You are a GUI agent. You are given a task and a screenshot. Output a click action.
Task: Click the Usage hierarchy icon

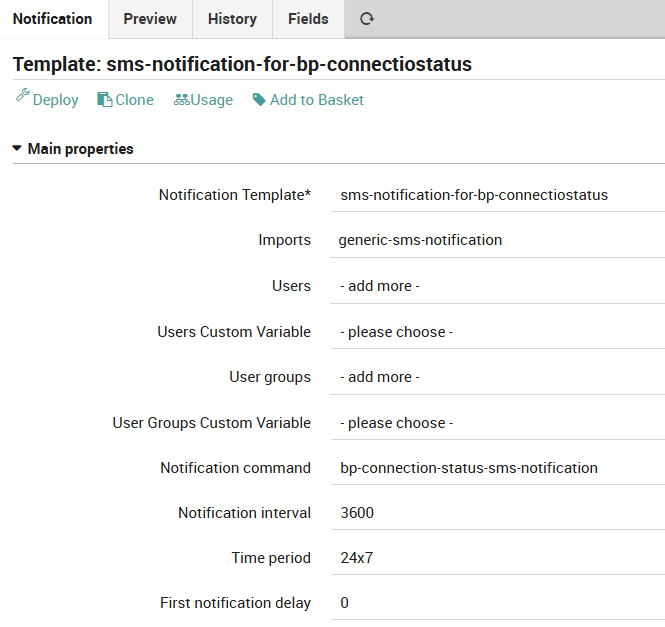click(x=181, y=100)
